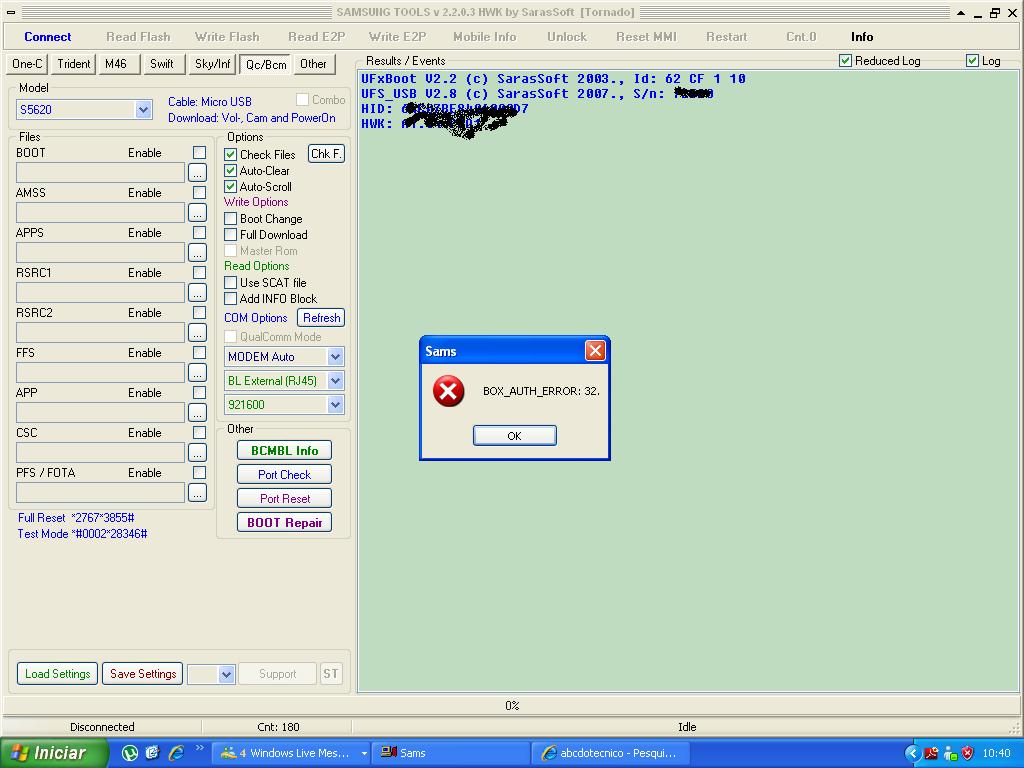This screenshot has height=768, width=1024.
Task: Switch to the Trident tab
Action: [x=74, y=64]
